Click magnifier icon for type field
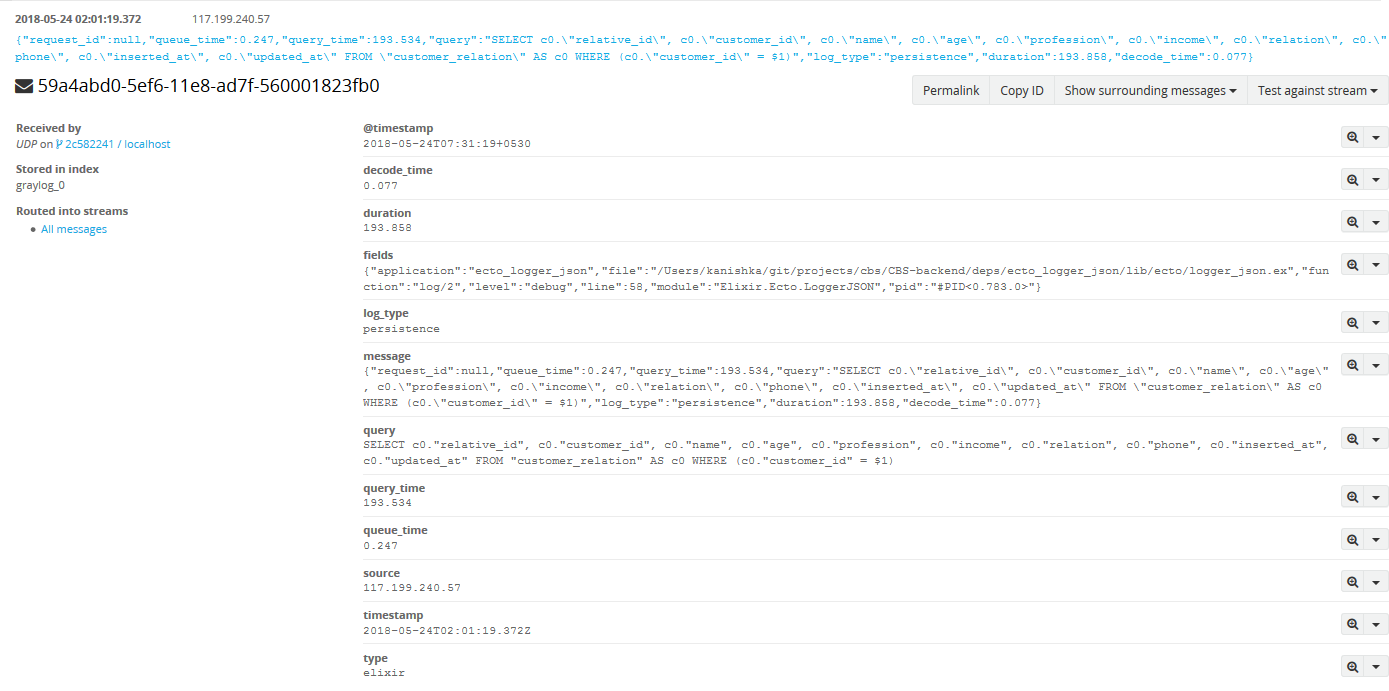This screenshot has width=1389, height=691. tap(1352, 667)
